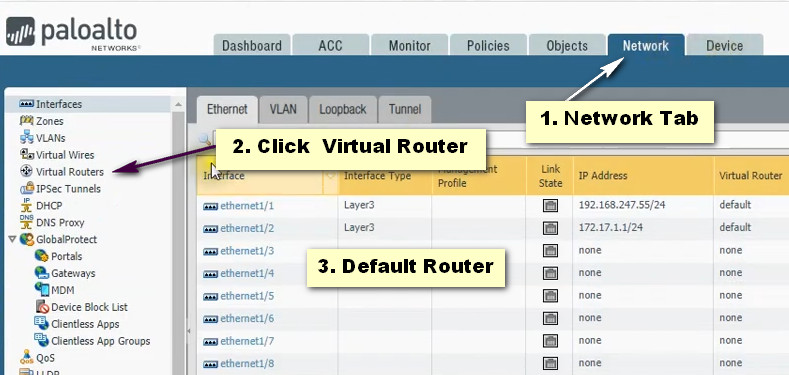Open Interface column dropdown arrow

click(x=331, y=176)
